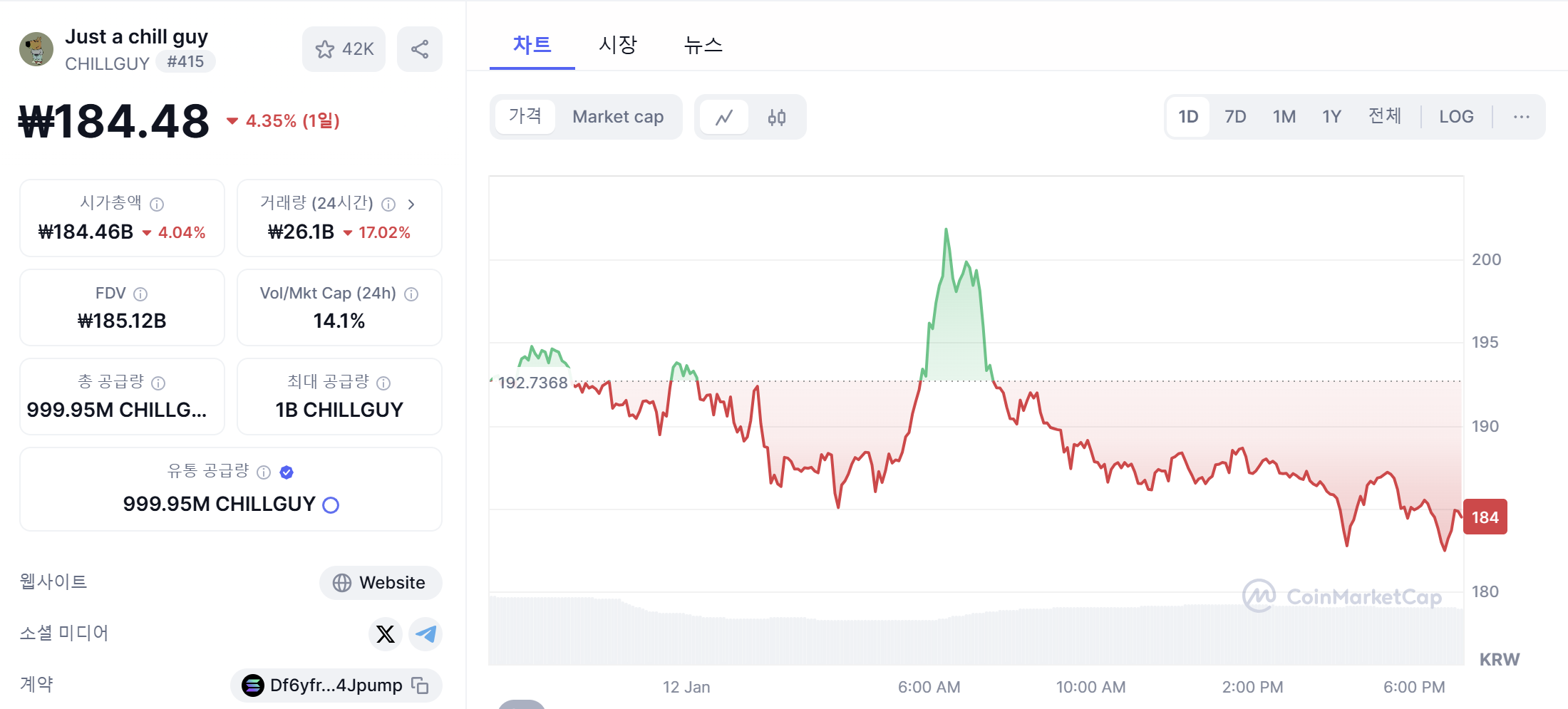Image resolution: width=1568 pixels, height=709 pixels.
Task: Click the ₩184.48 price text
Action: pyautogui.click(x=114, y=121)
